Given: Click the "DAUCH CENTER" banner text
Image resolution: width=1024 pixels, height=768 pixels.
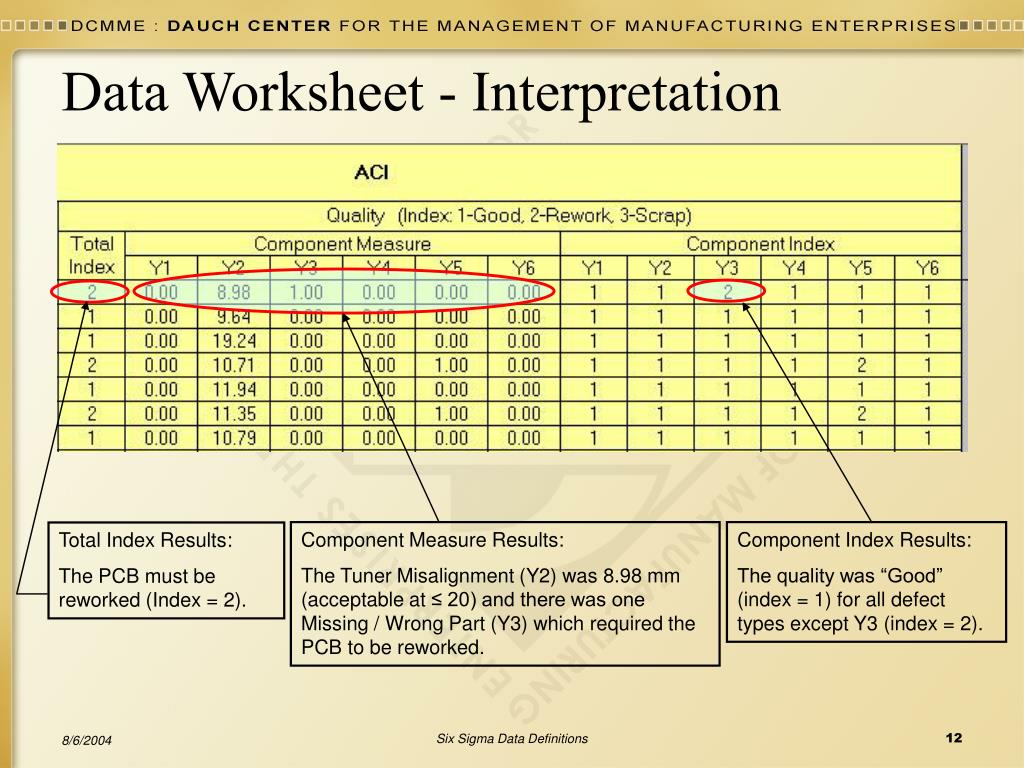Looking at the screenshot, I should click(x=249, y=25).
